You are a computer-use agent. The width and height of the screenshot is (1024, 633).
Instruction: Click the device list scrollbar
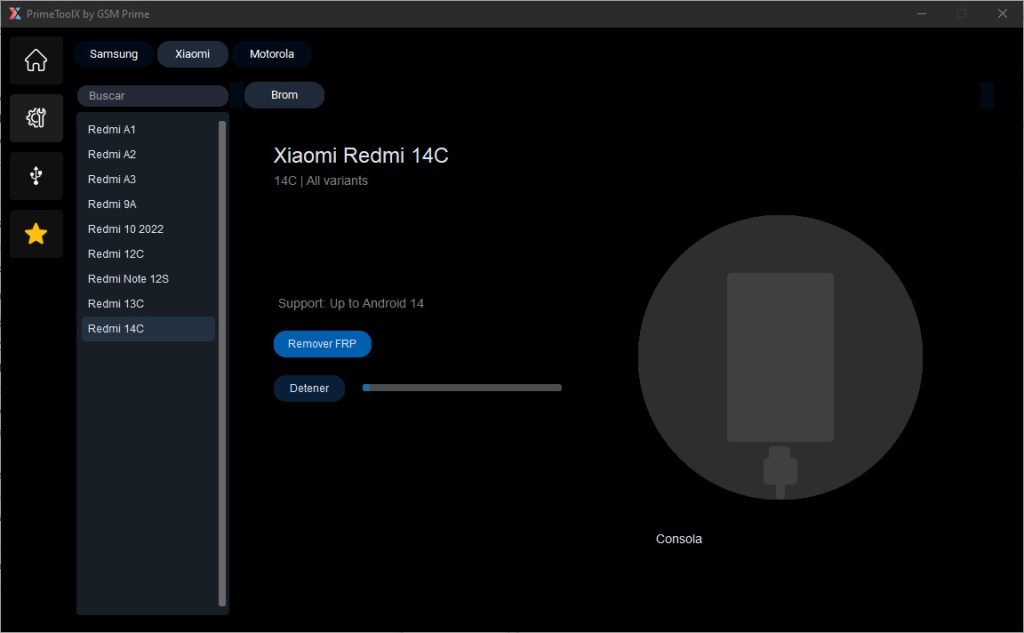coord(222,362)
